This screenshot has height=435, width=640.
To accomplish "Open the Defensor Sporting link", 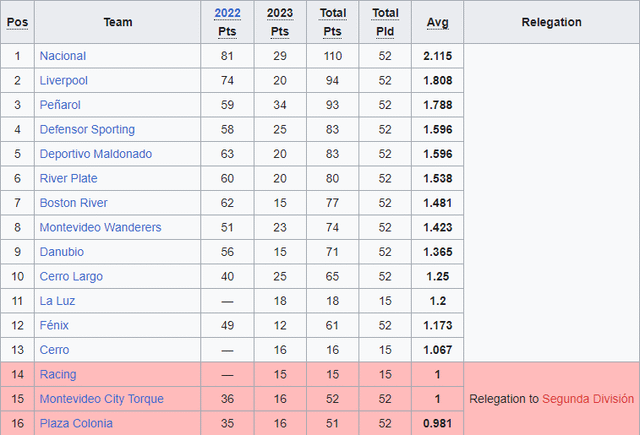I will 87,129.
